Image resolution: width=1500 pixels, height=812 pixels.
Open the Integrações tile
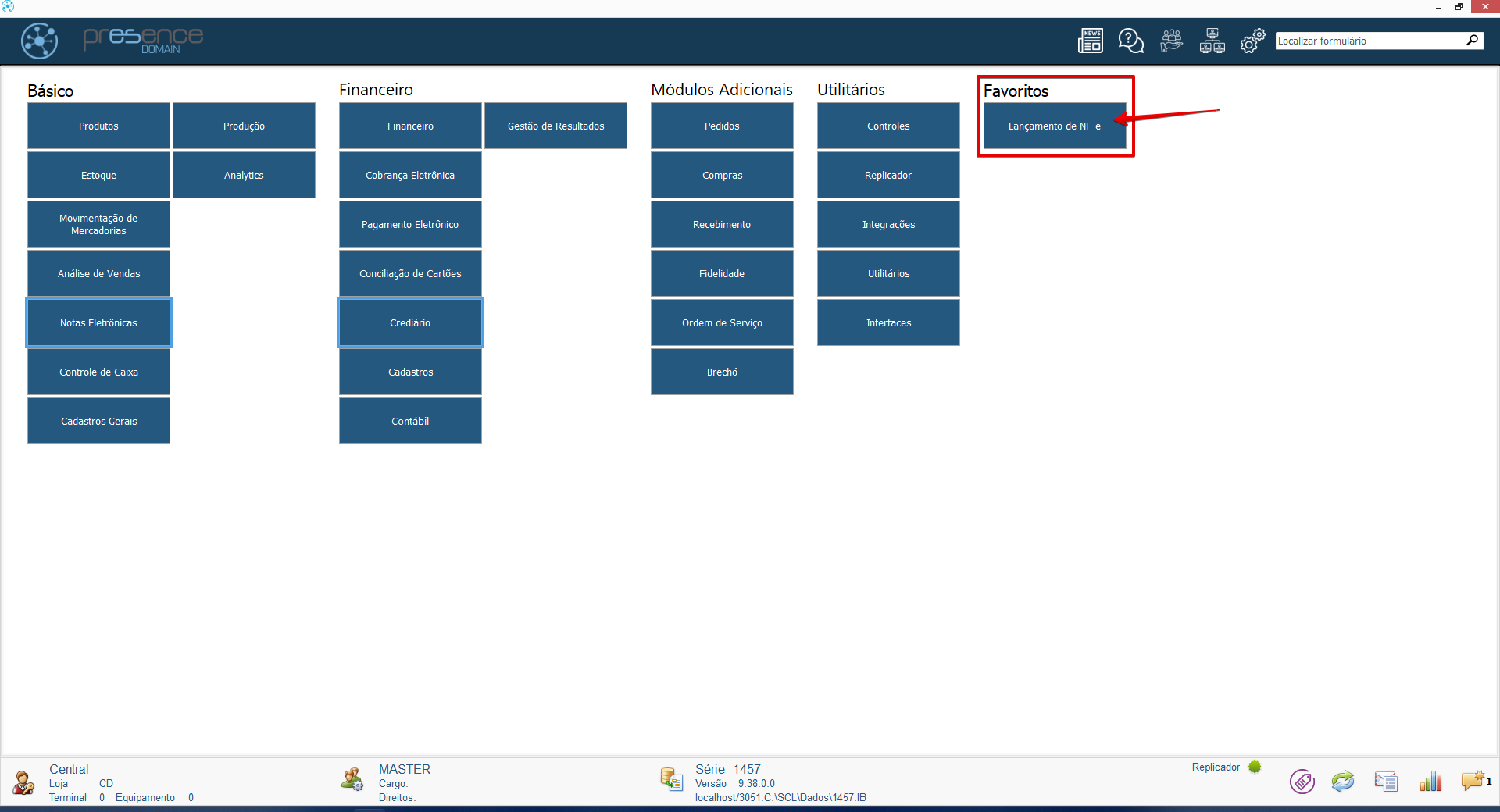click(888, 224)
